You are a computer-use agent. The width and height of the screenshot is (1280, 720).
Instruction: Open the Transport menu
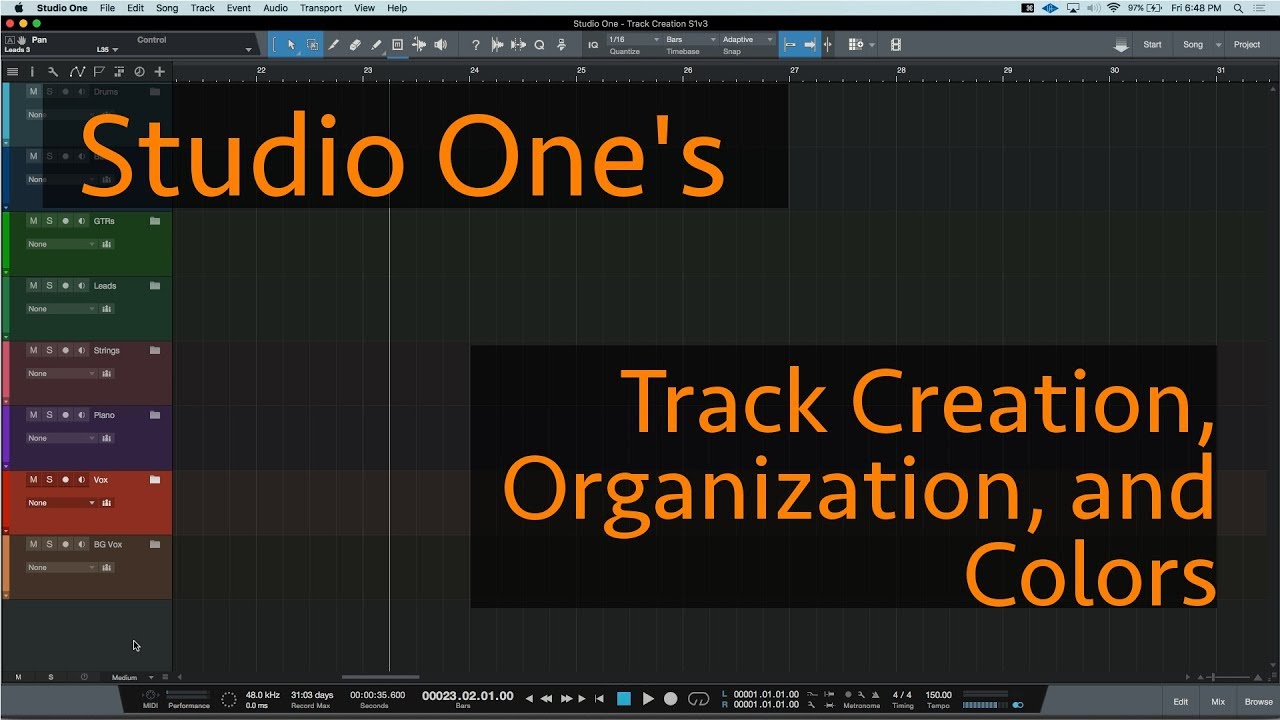[x=321, y=8]
